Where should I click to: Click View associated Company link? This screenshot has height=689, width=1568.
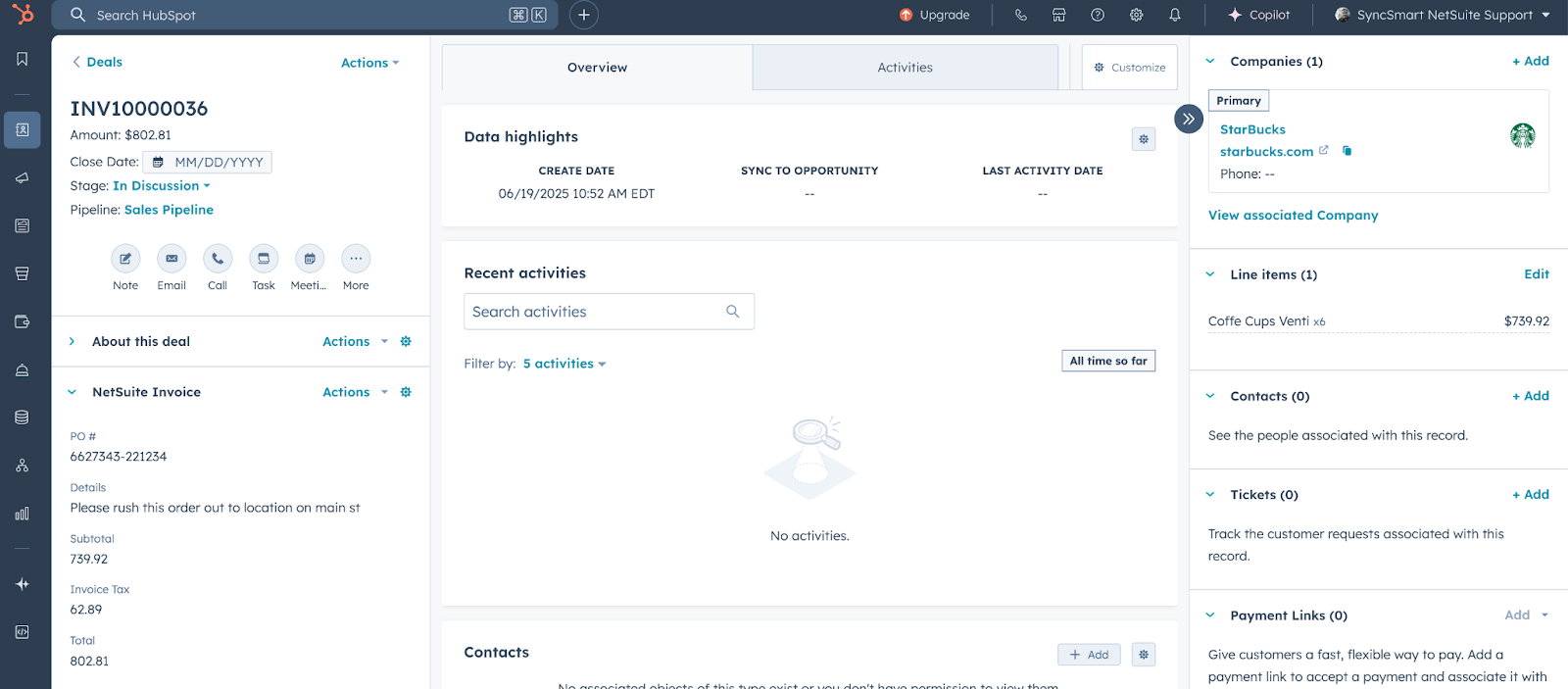[x=1294, y=216]
